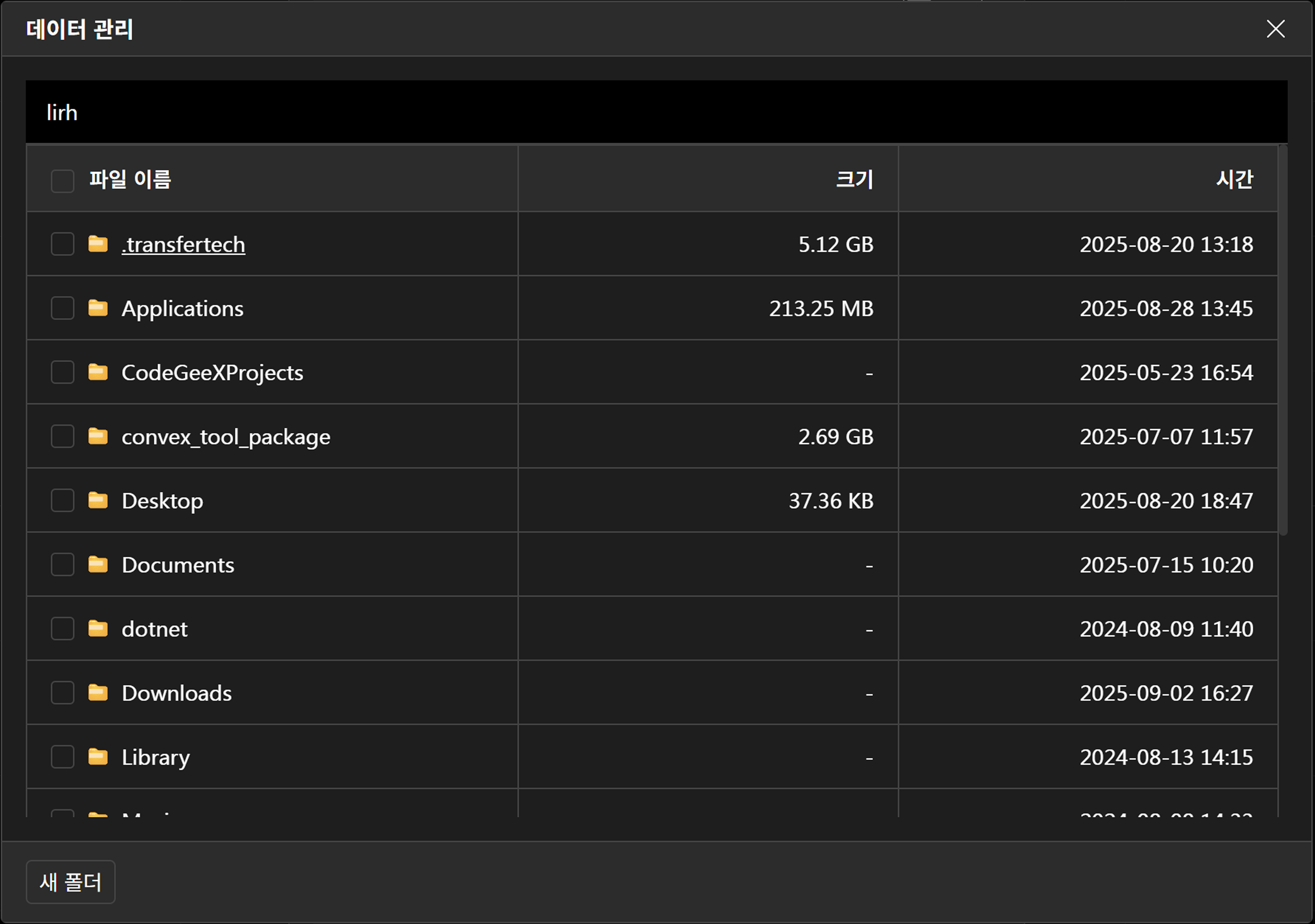Viewport: 1315px width, 924px height.
Task: Click the 시간 column header
Action: point(1234,179)
